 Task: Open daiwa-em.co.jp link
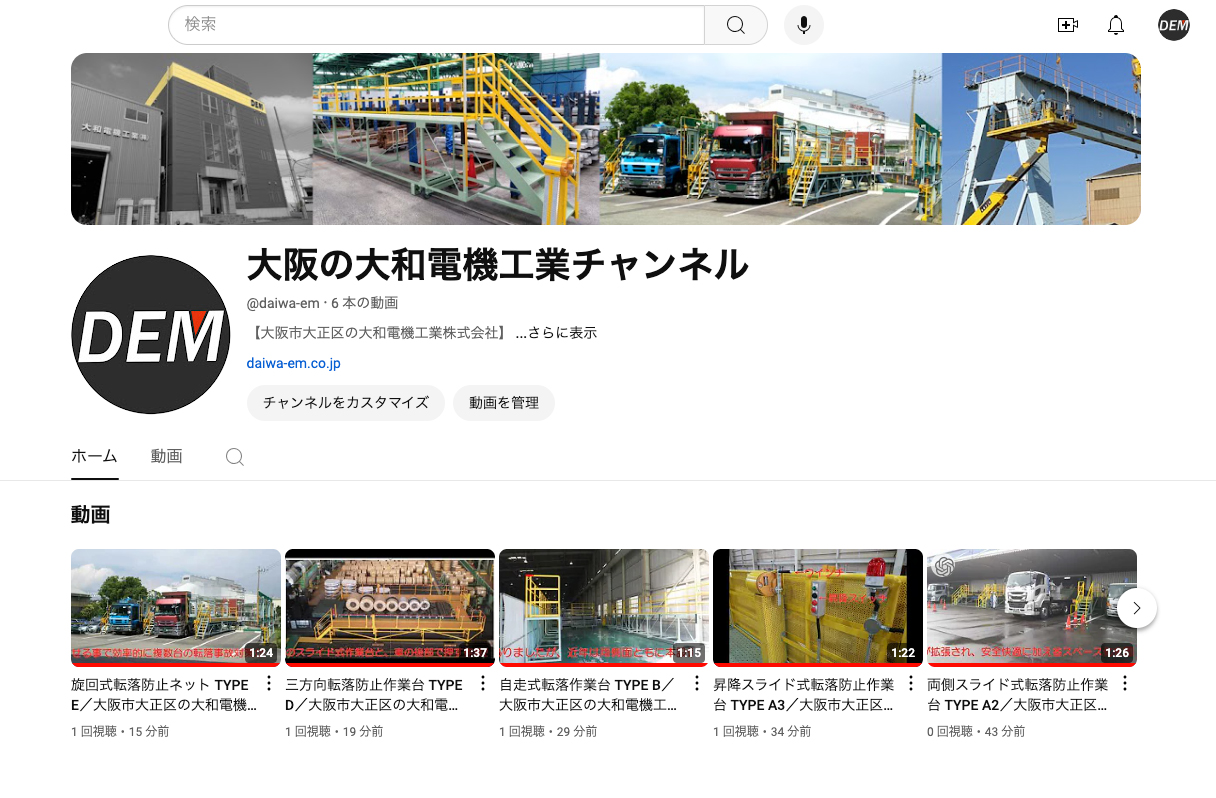coord(294,364)
